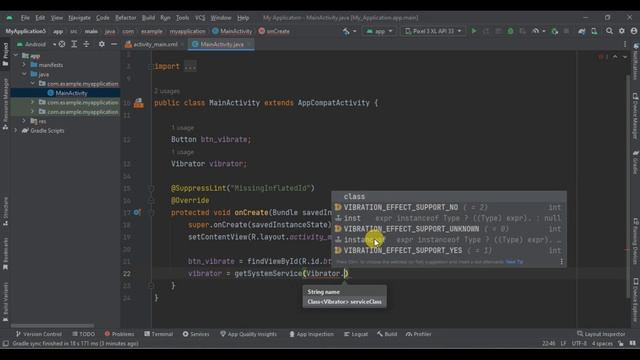Expand Gradle Scripts node

click(16, 131)
